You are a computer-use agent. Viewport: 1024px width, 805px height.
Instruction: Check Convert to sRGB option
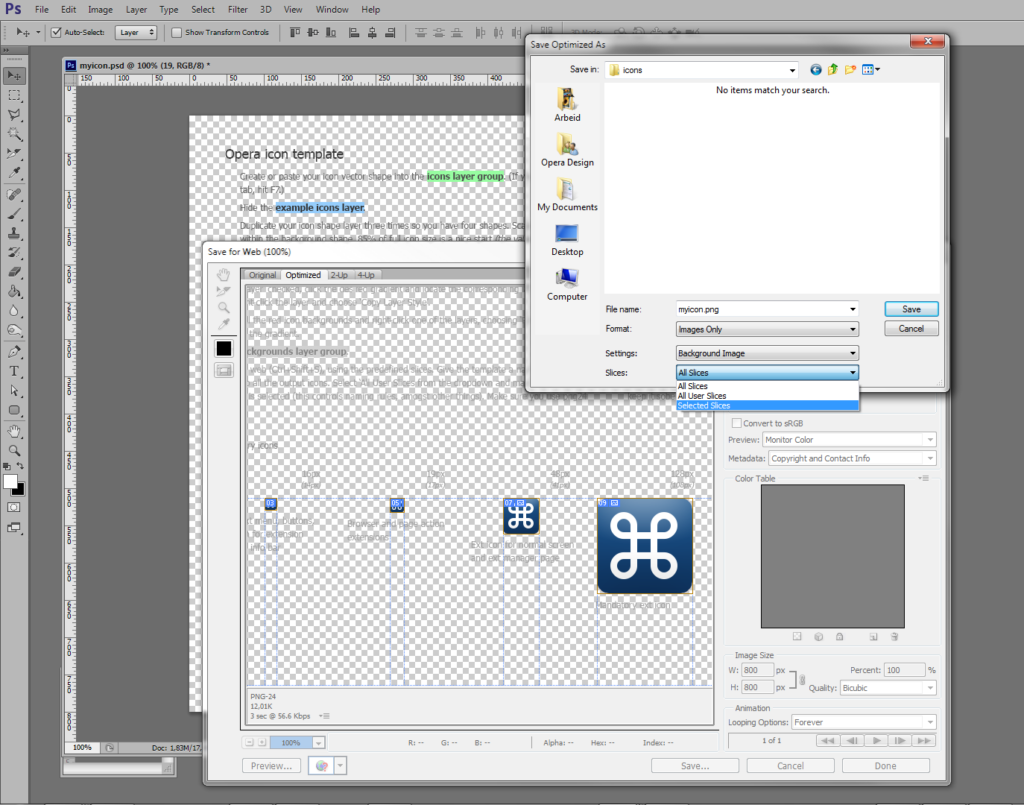point(738,423)
